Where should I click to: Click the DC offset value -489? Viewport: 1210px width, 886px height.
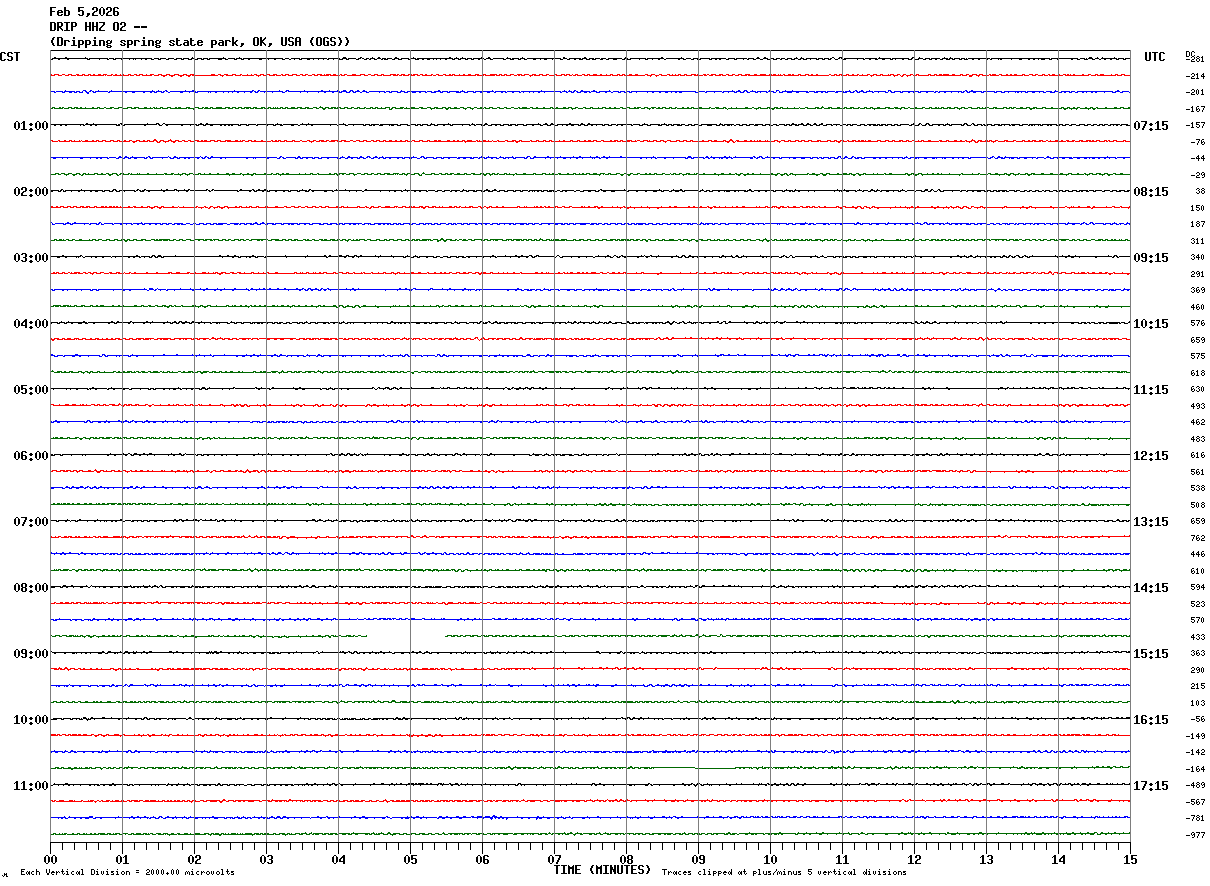(x=1195, y=786)
